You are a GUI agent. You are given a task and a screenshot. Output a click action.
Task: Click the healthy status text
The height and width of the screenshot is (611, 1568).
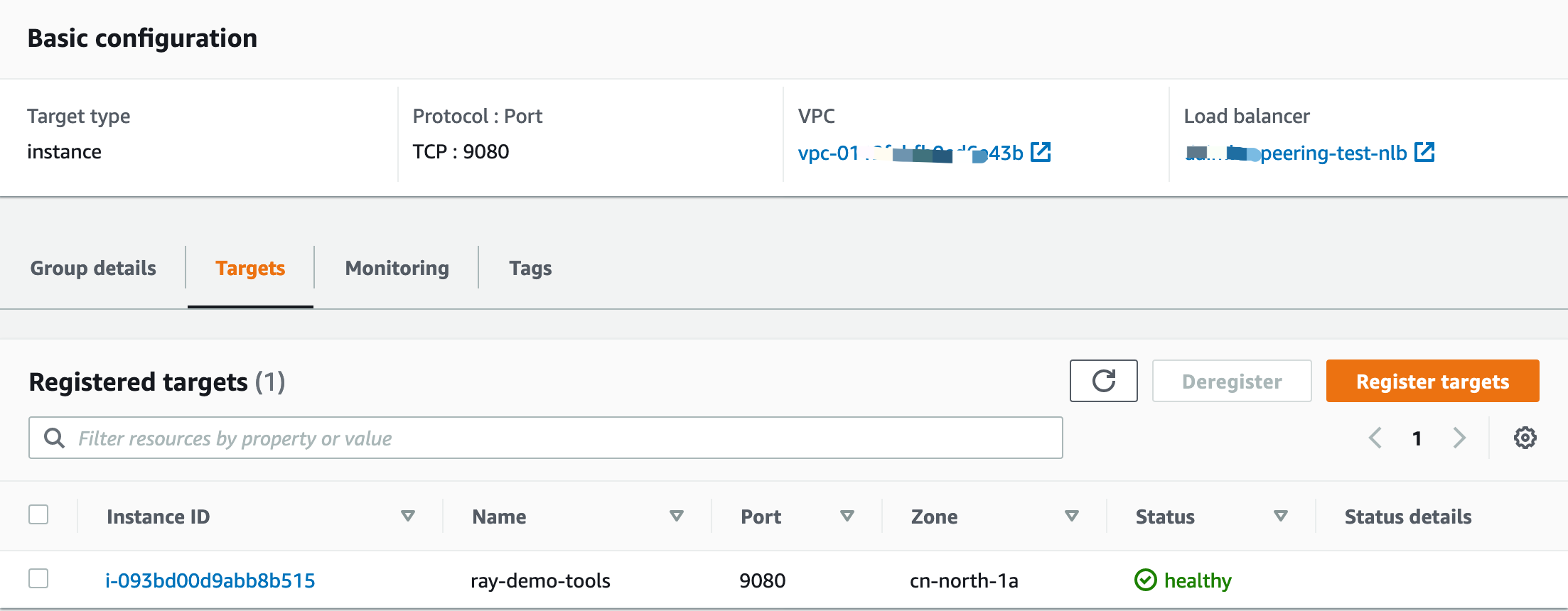[1198, 580]
